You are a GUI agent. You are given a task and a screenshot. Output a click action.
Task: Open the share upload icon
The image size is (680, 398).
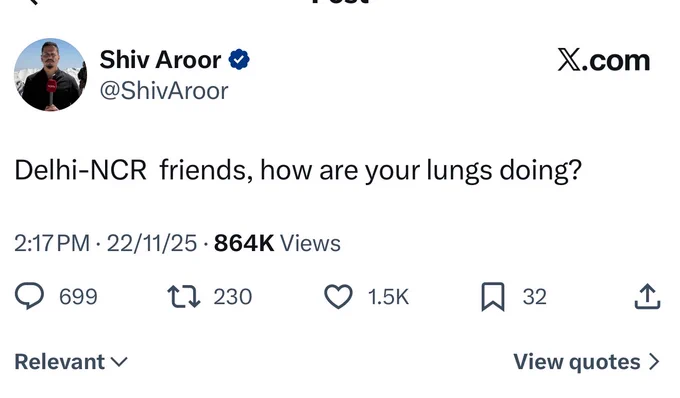647,297
